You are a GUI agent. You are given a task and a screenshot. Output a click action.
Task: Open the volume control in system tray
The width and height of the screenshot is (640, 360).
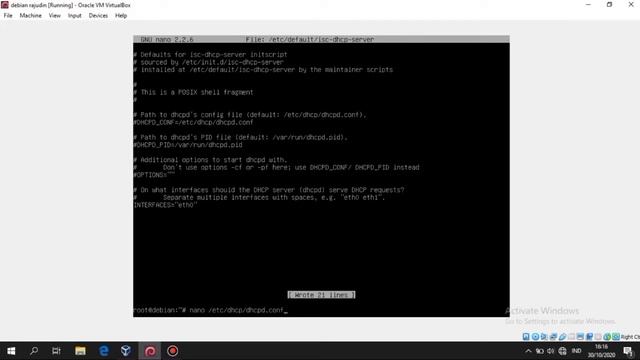pos(551,351)
